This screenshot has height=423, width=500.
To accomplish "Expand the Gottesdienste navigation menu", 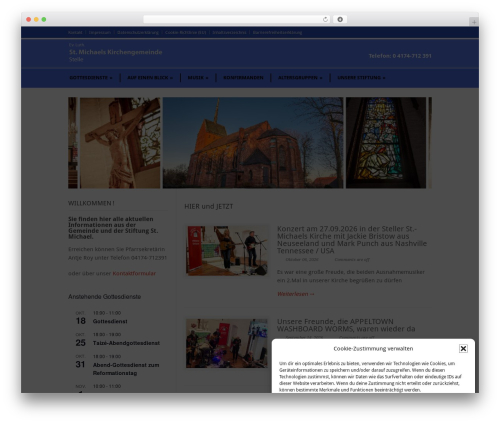I will coord(91,78).
